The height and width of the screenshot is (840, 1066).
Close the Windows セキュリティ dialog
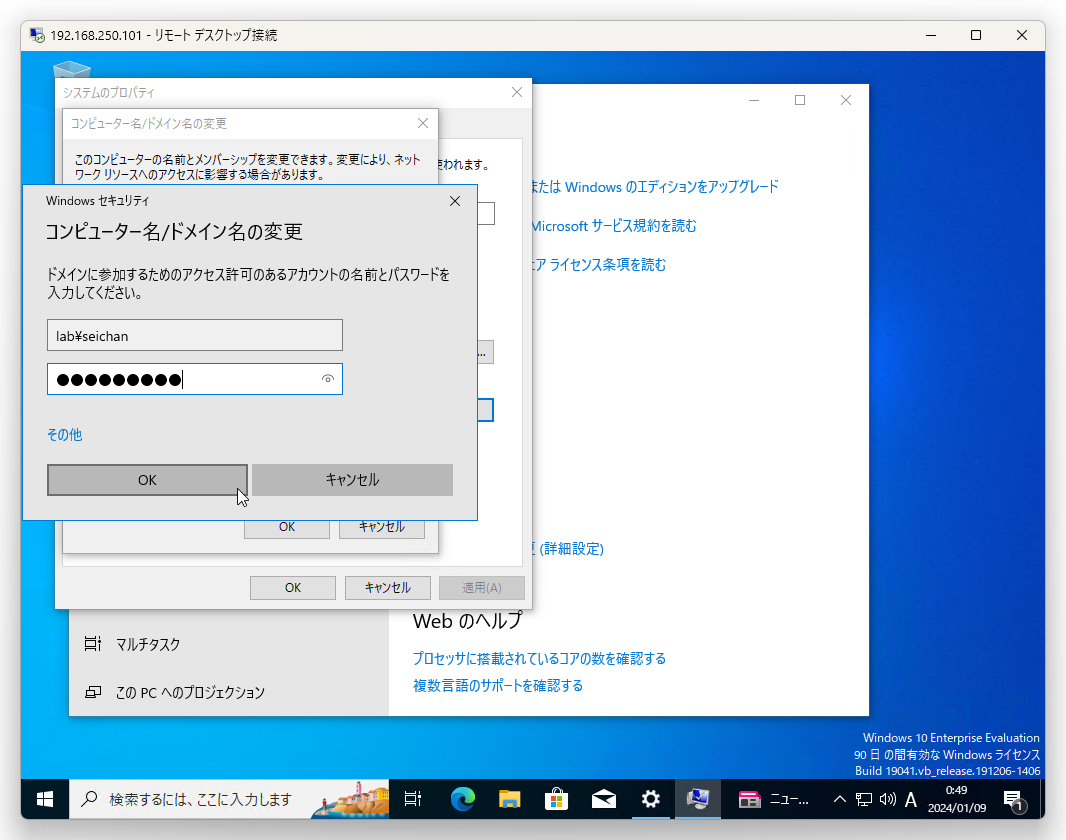pyautogui.click(x=455, y=201)
